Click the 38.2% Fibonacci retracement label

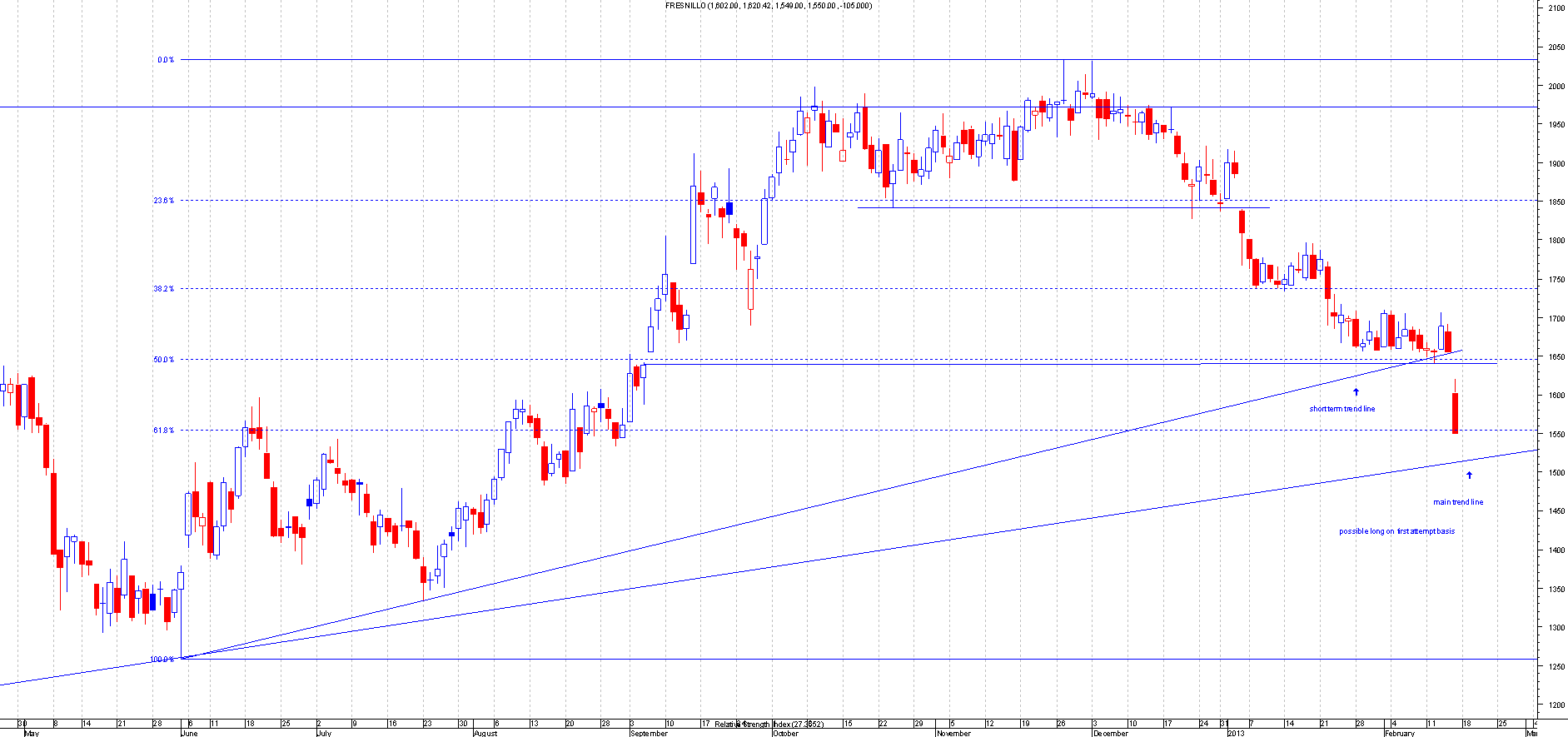coord(163,289)
